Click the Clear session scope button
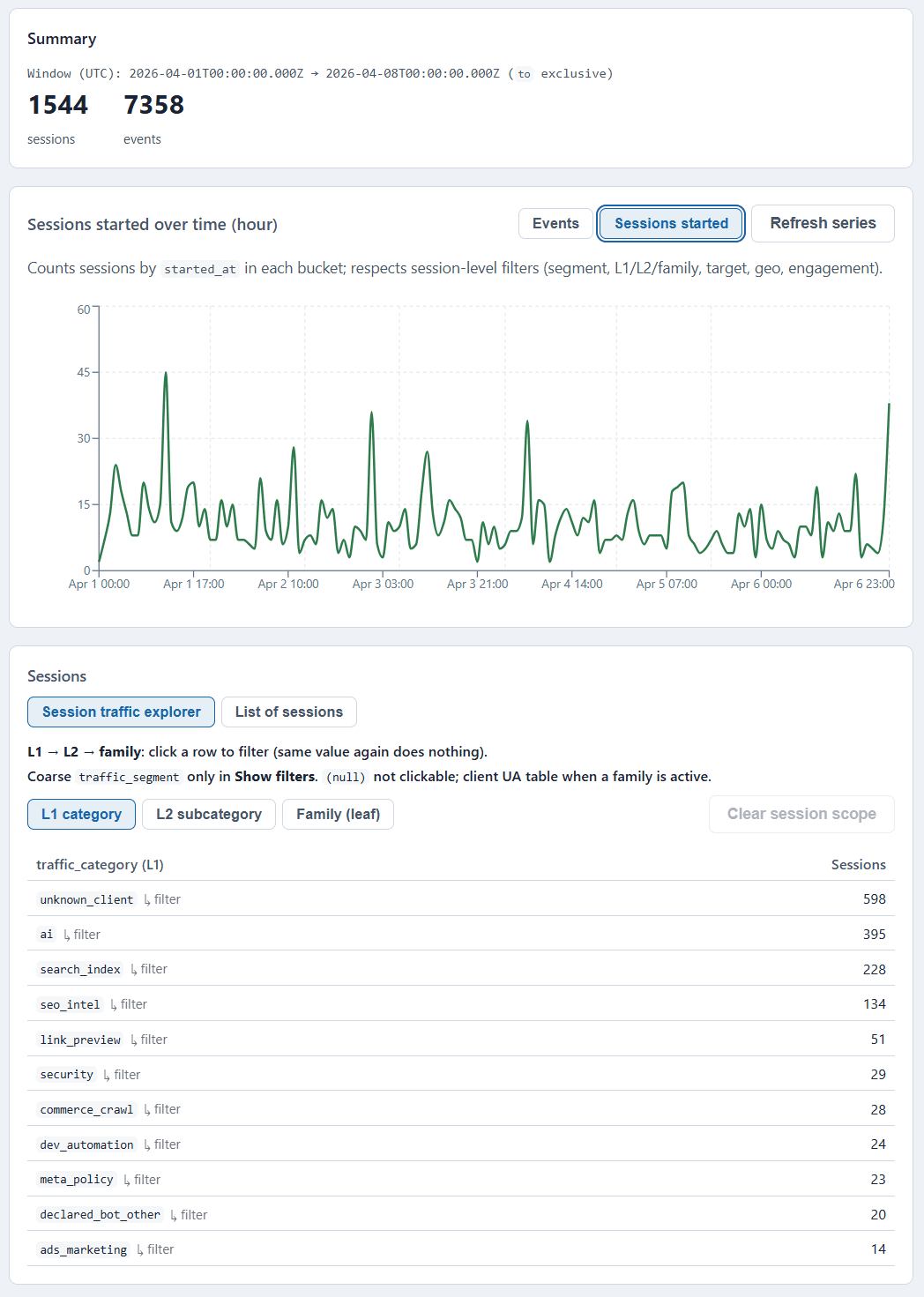The image size is (924, 1297). pos(801,814)
